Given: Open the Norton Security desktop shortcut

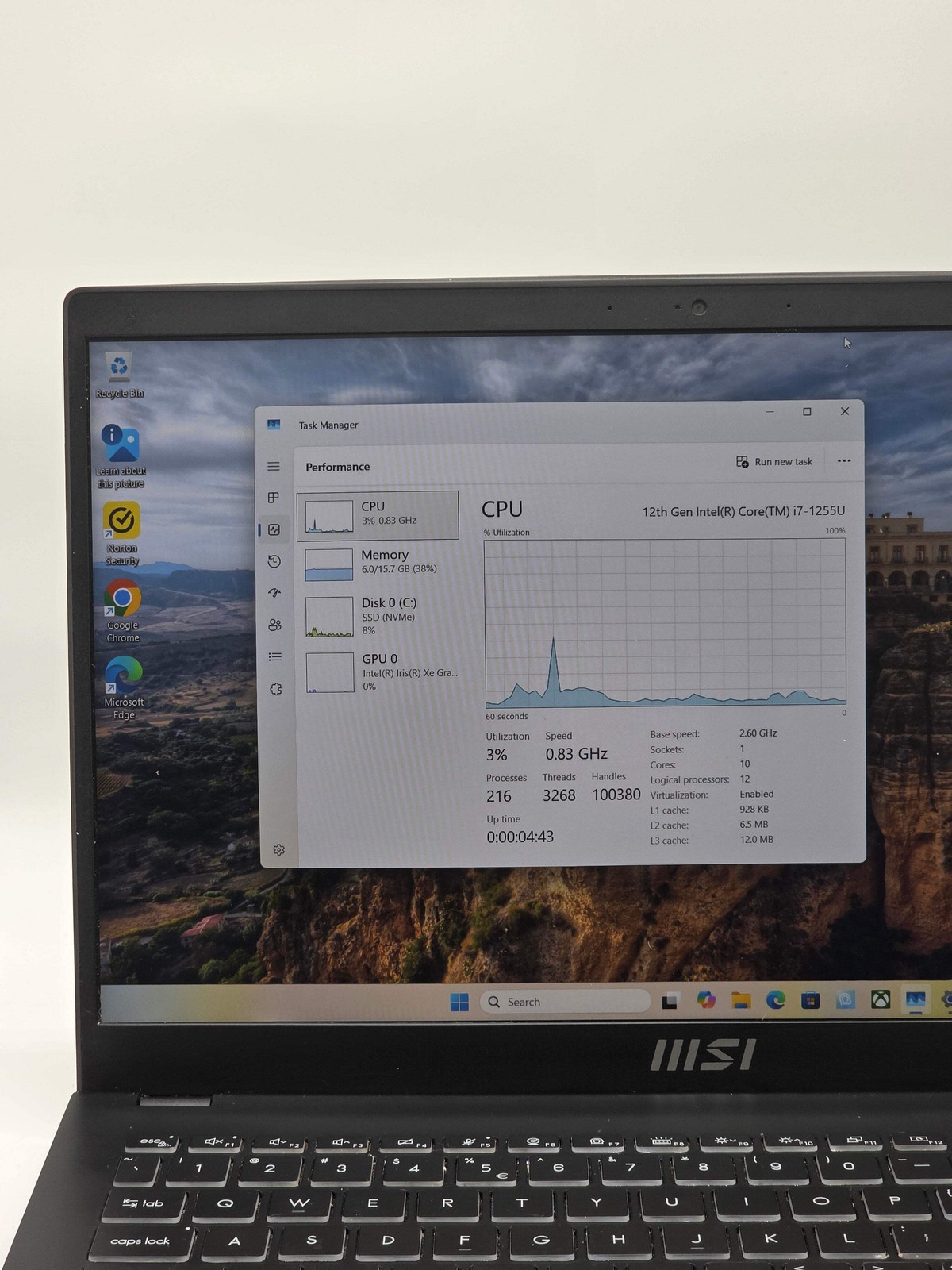Looking at the screenshot, I should coord(122,533).
